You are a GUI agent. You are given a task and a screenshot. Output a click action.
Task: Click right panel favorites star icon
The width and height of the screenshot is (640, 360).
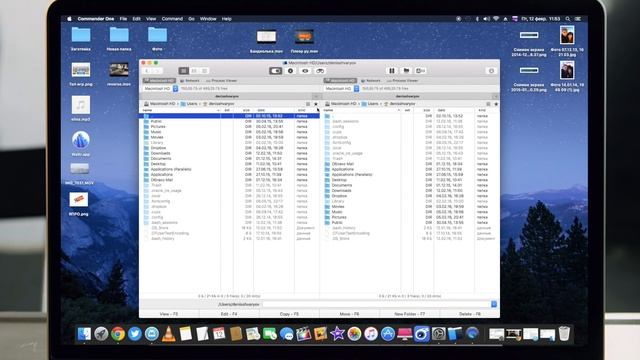496,104
